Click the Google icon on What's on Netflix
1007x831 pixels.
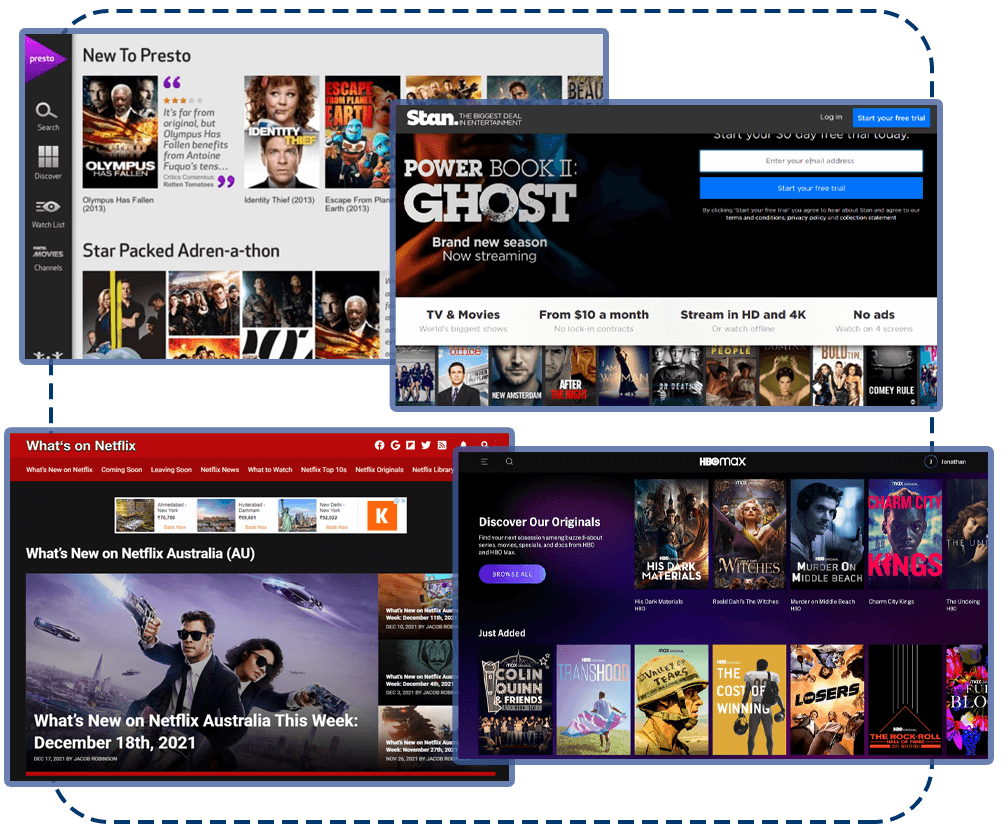pos(395,445)
